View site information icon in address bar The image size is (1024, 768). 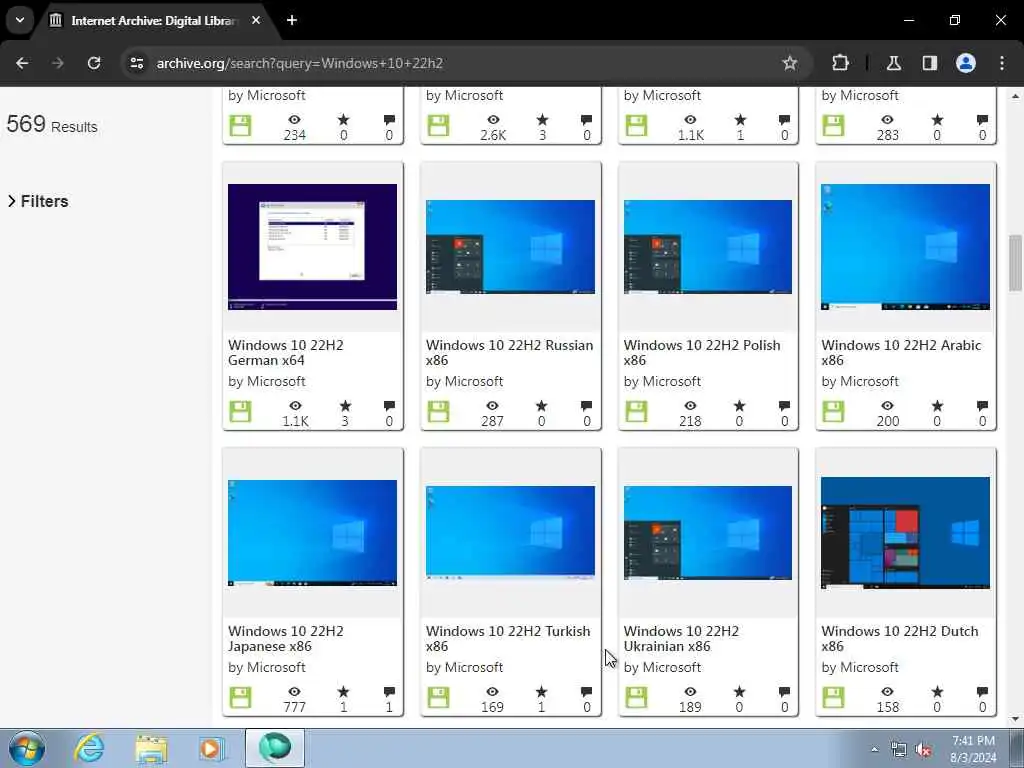(136, 63)
